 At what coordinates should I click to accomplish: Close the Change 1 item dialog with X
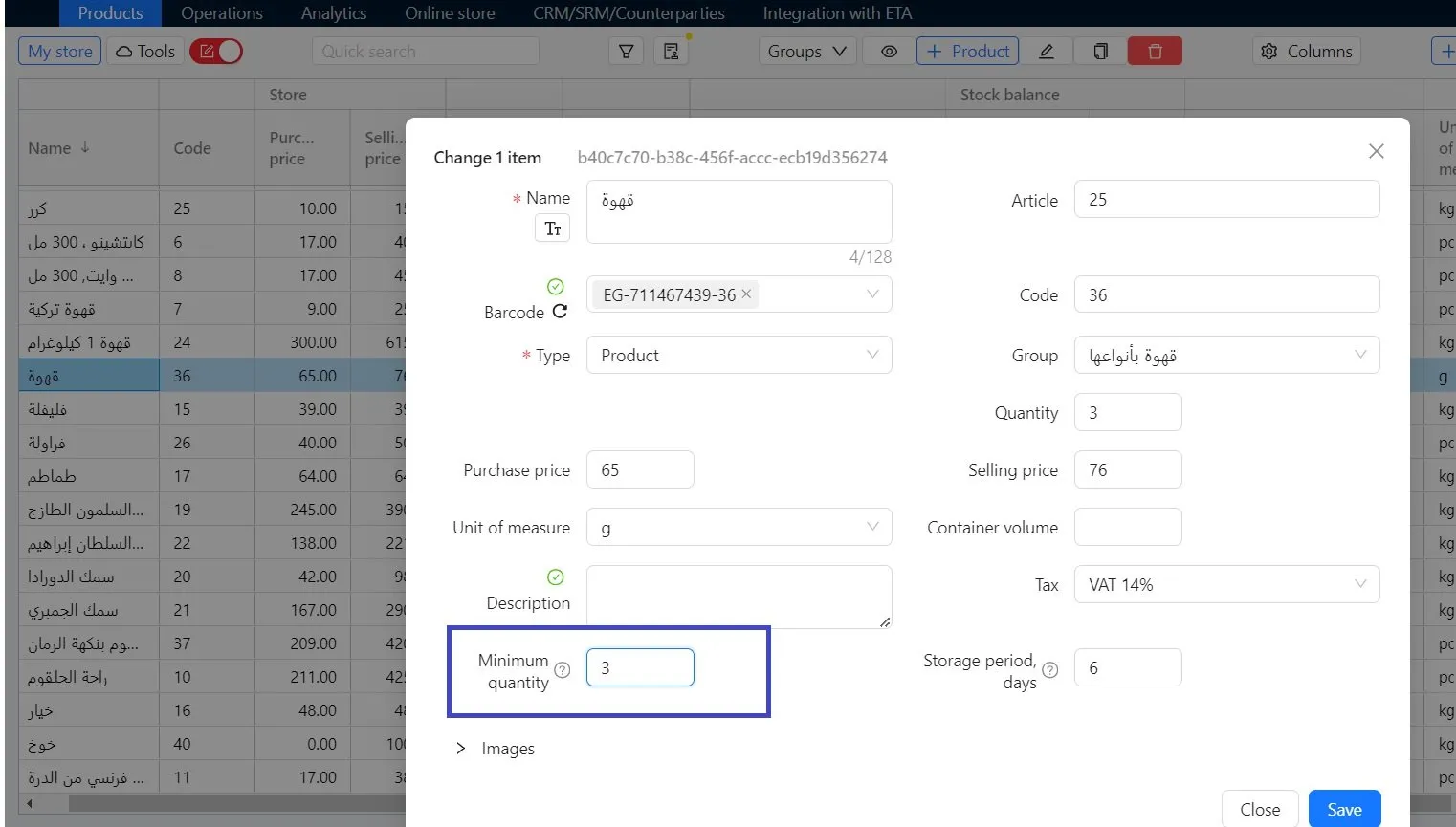point(1377,151)
